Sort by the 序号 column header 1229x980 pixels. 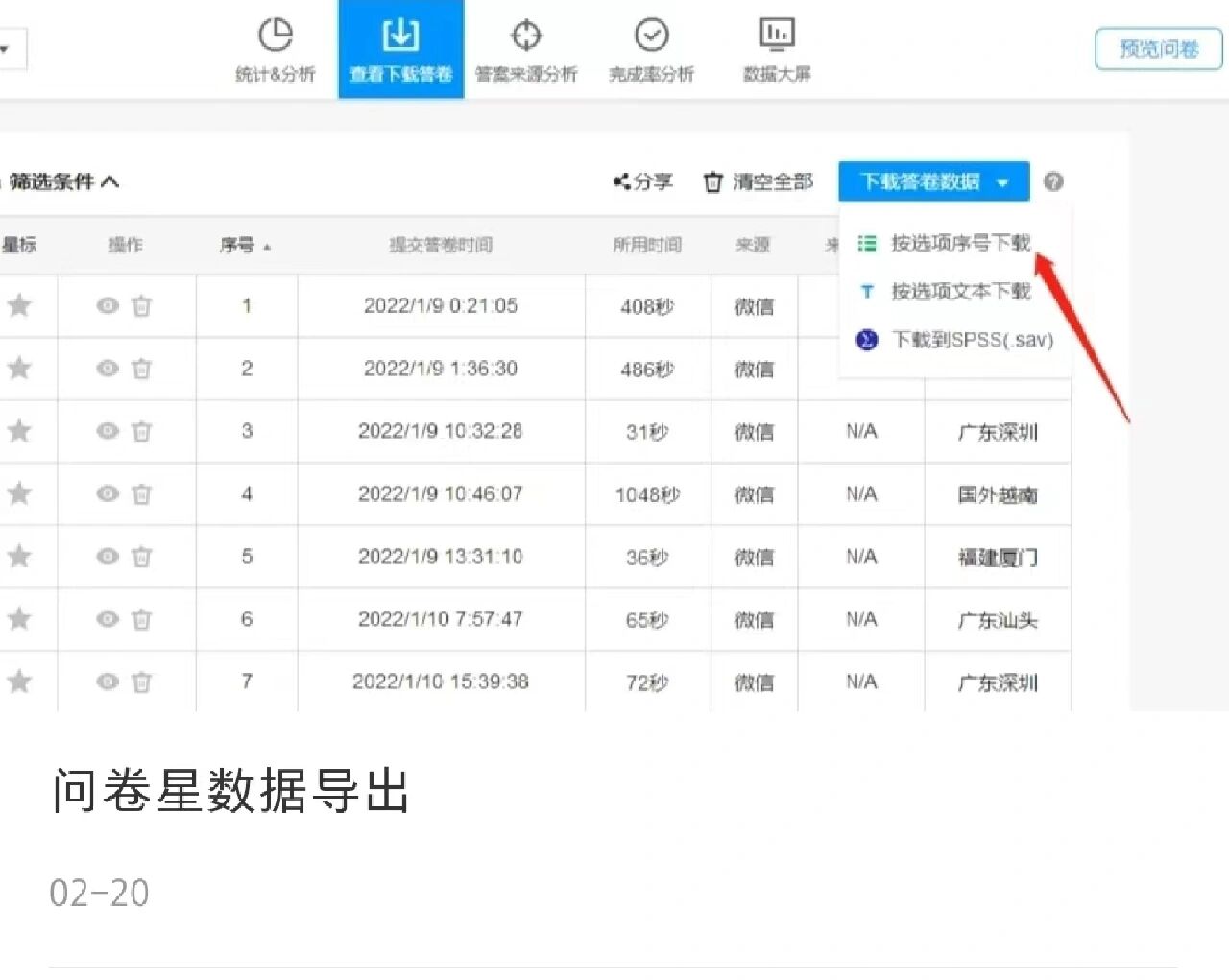click(245, 245)
